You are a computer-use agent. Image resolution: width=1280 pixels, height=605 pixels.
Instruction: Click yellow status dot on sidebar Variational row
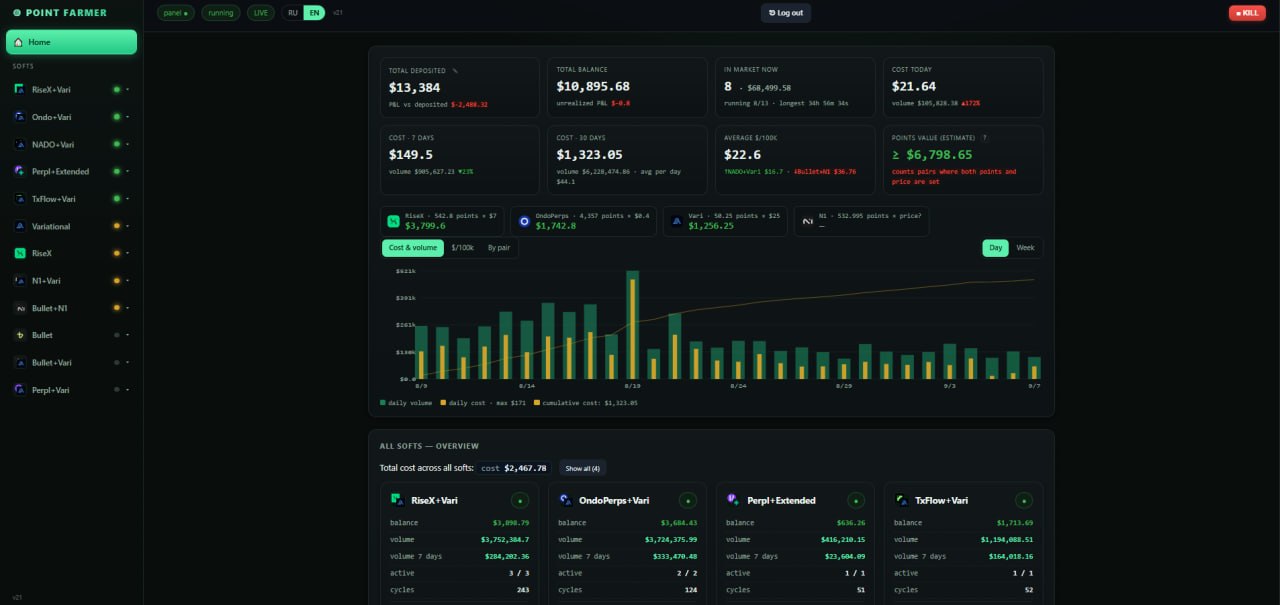[x=117, y=226]
